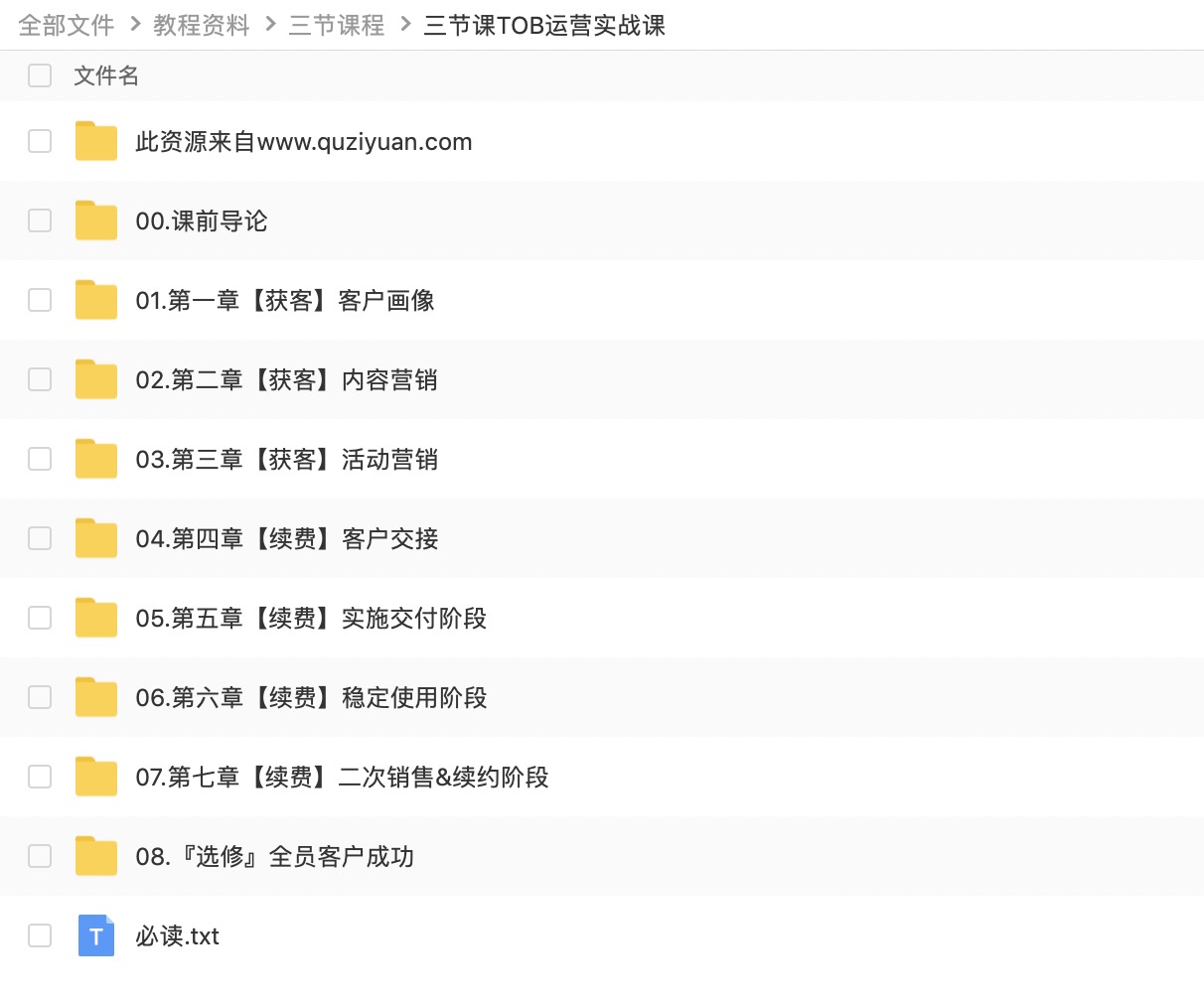The image size is (1204, 1001).
Task: Click folder icon of 06.第六章 稳定使用阶段
Action: coord(96,697)
